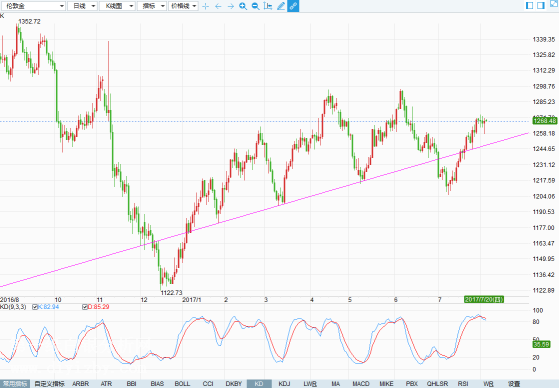The image size is (559, 388).
Task: Open the fifth toolbar dropdown (价格线)
Action: [x=183, y=6]
